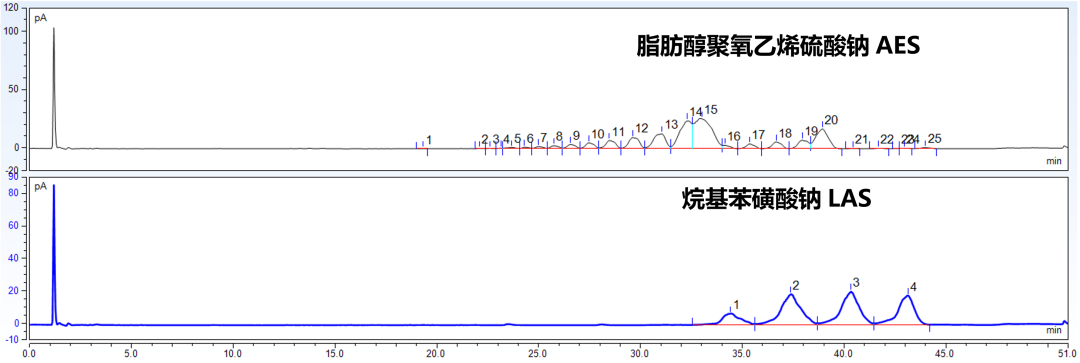Select peak label 2 in the AES chromatogram
This screenshot has width=1080, height=363.
pyautogui.click(x=485, y=139)
